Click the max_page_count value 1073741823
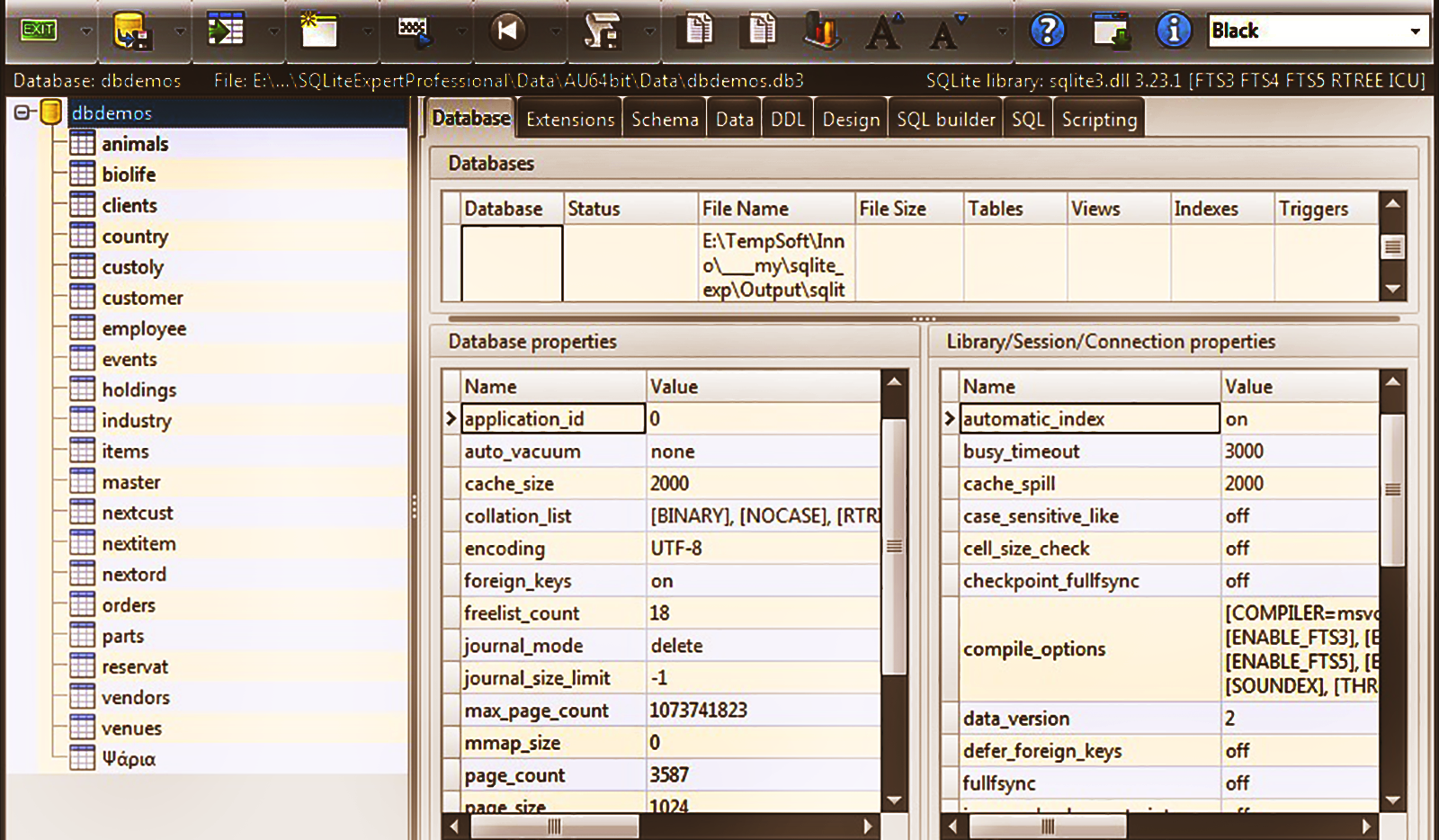Screen dimensions: 1439x840 pos(699,710)
